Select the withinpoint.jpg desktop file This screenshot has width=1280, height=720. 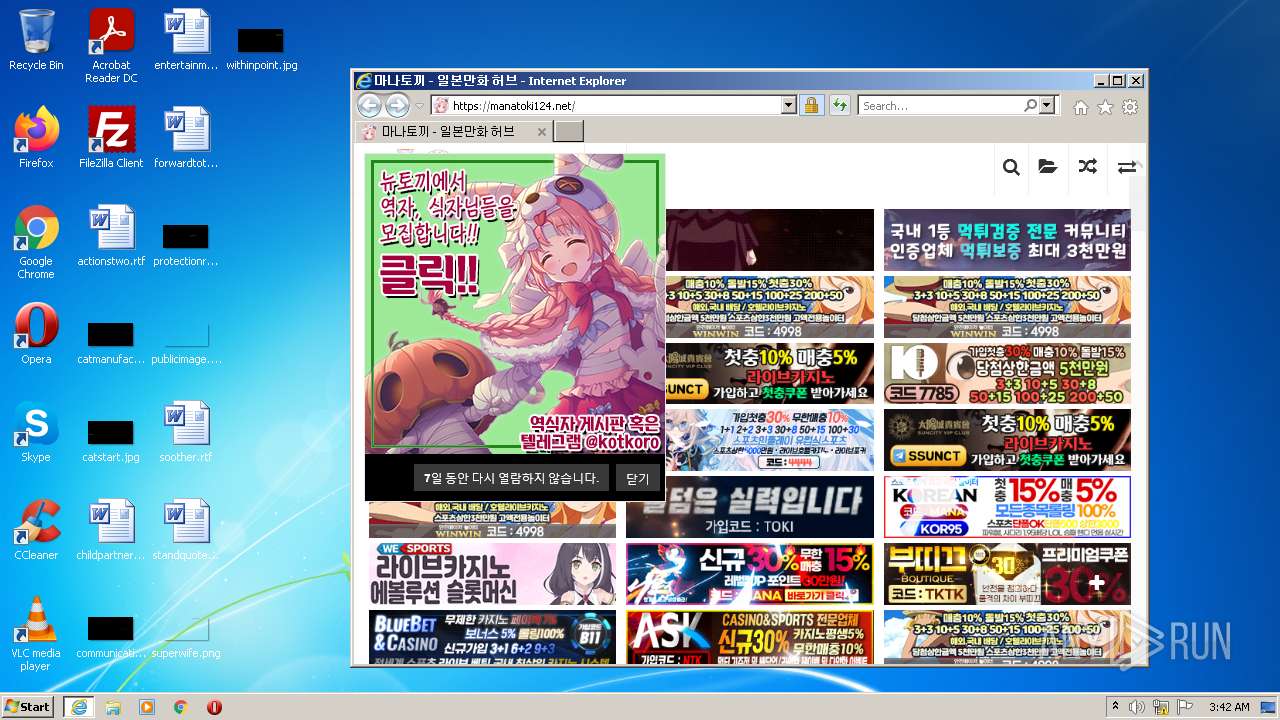(x=261, y=48)
